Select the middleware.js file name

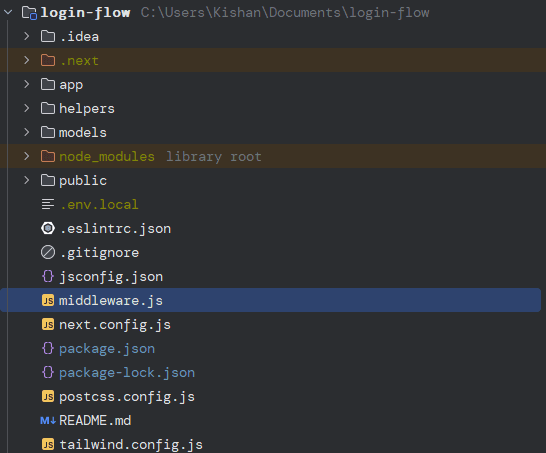tap(111, 301)
